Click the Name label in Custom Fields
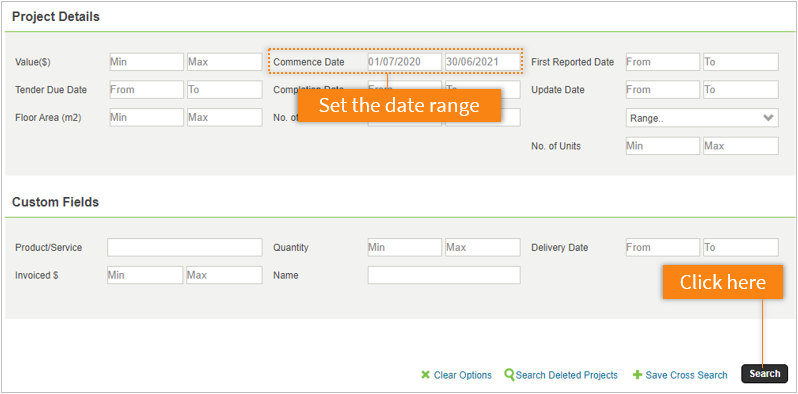This screenshot has height=394, width=798. click(286, 275)
